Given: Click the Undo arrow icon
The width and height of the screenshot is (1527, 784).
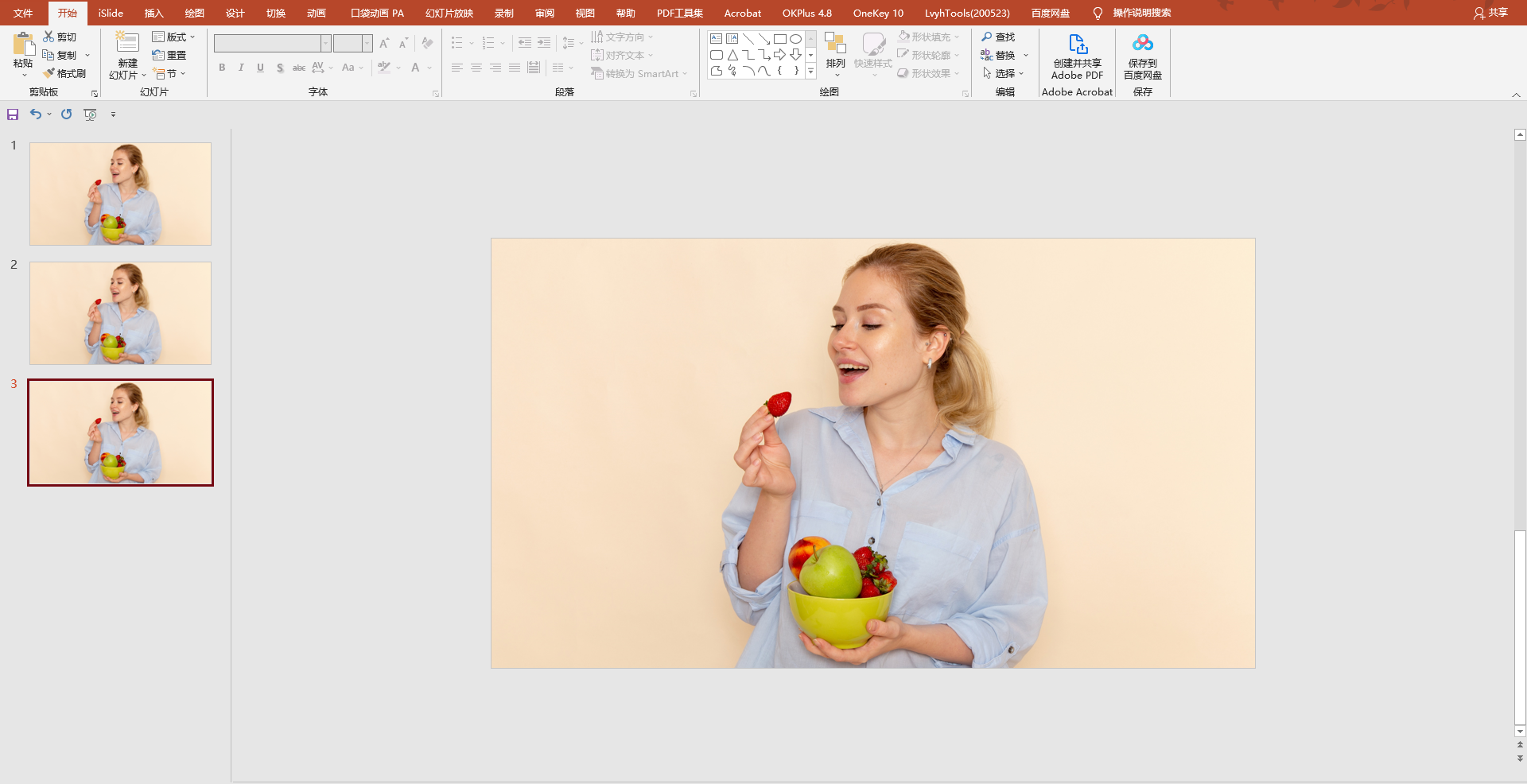Looking at the screenshot, I should (x=36, y=114).
